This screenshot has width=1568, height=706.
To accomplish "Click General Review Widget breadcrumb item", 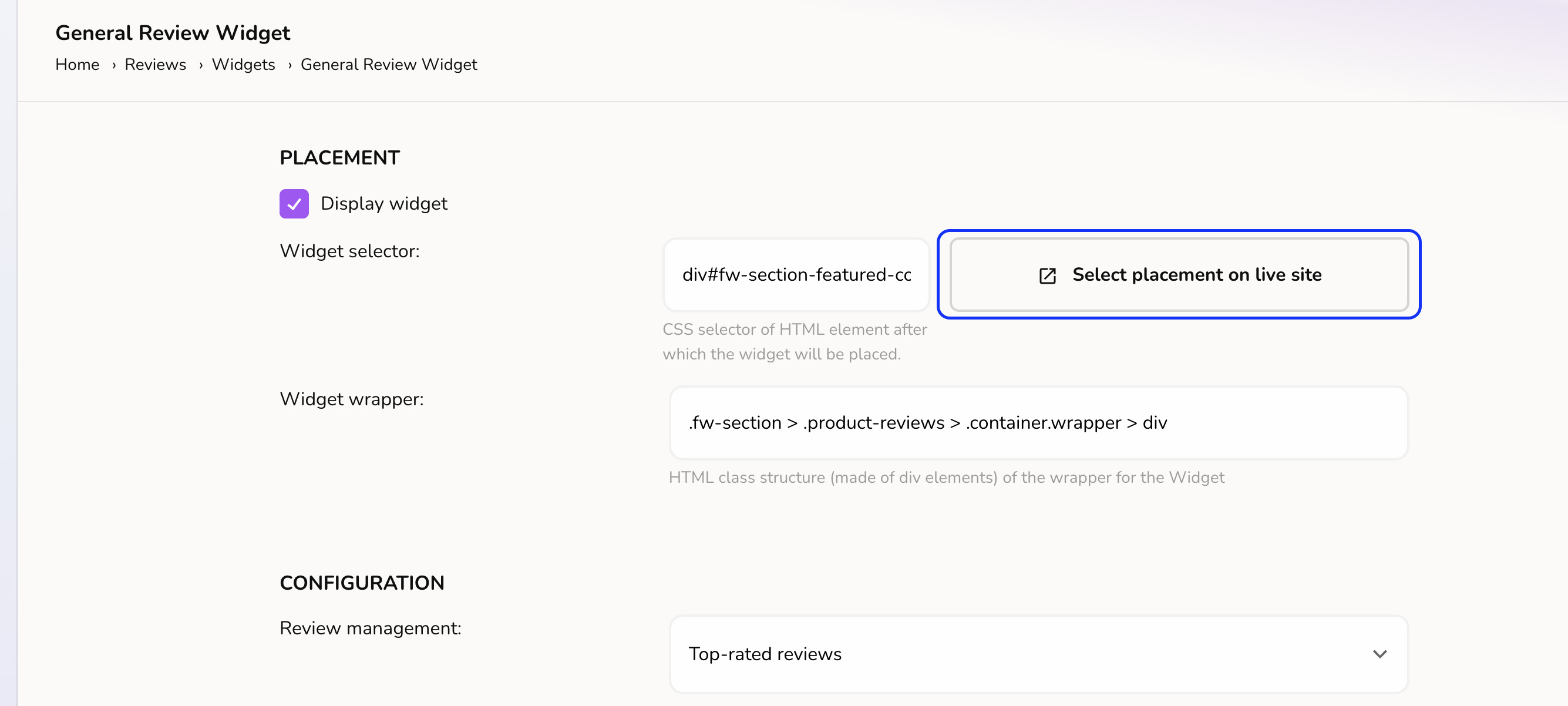I will [x=389, y=65].
